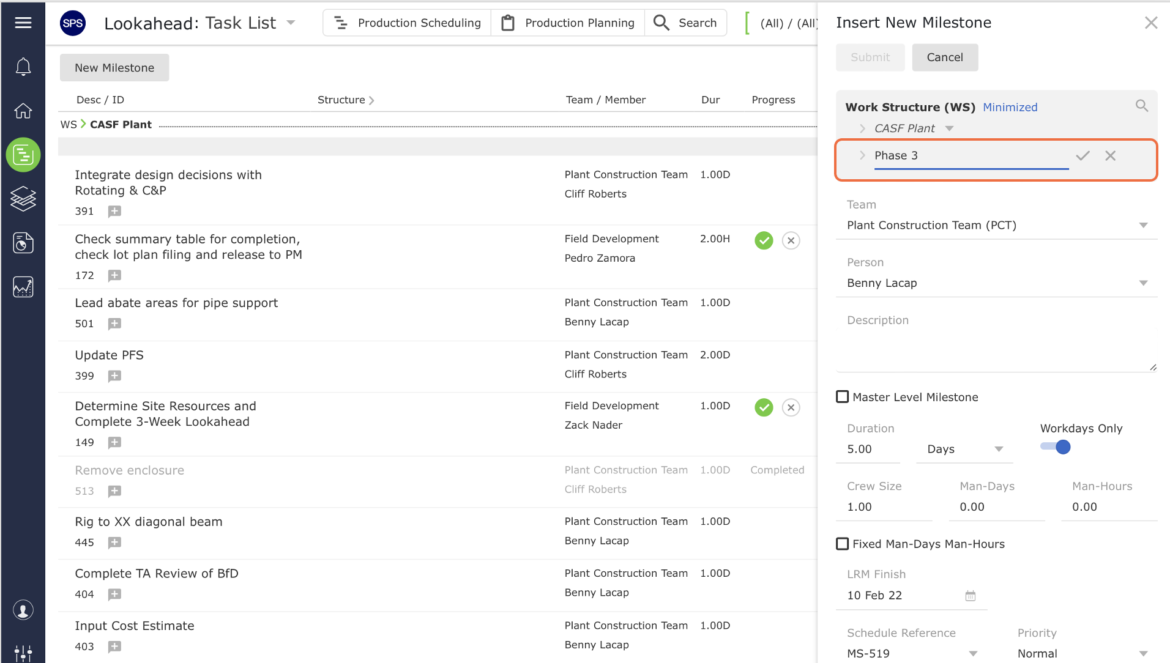Click the New Milestone button
The width and height of the screenshot is (1170, 663).
click(114, 67)
